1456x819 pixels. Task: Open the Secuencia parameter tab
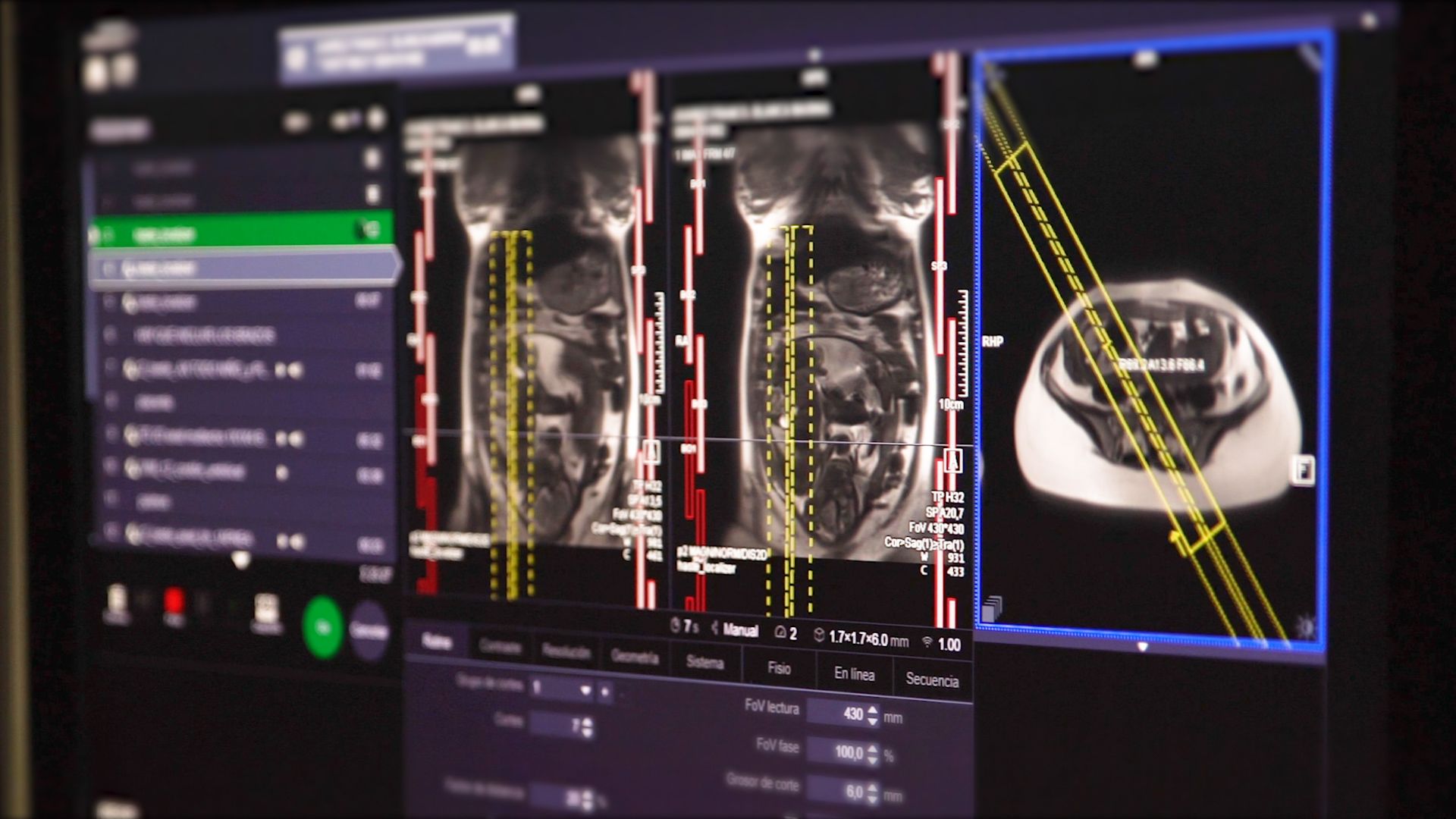(x=932, y=680)
